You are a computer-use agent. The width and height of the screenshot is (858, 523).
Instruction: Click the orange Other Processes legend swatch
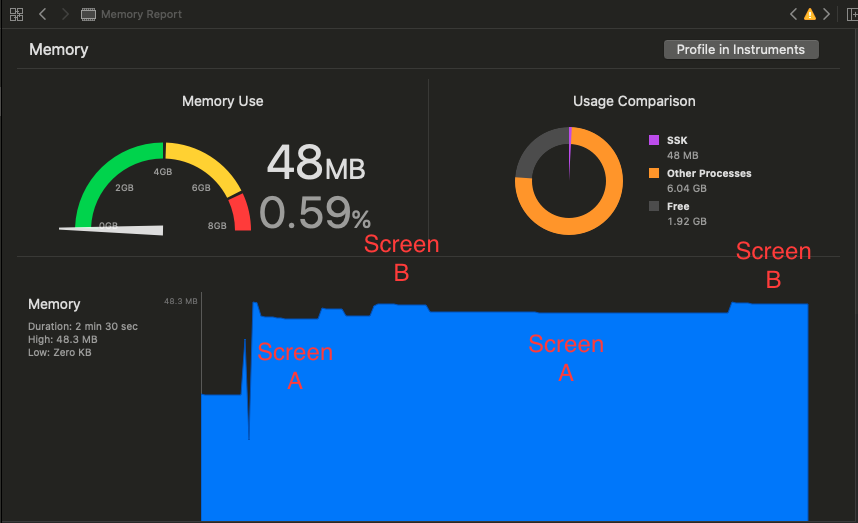tap(654, 173)
